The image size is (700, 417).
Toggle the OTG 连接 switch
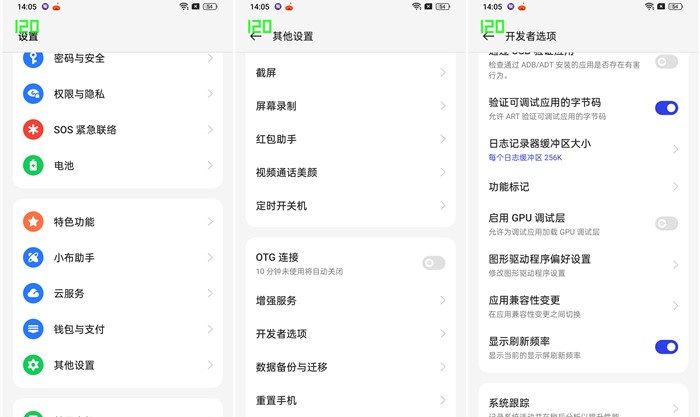coord(433,263)
